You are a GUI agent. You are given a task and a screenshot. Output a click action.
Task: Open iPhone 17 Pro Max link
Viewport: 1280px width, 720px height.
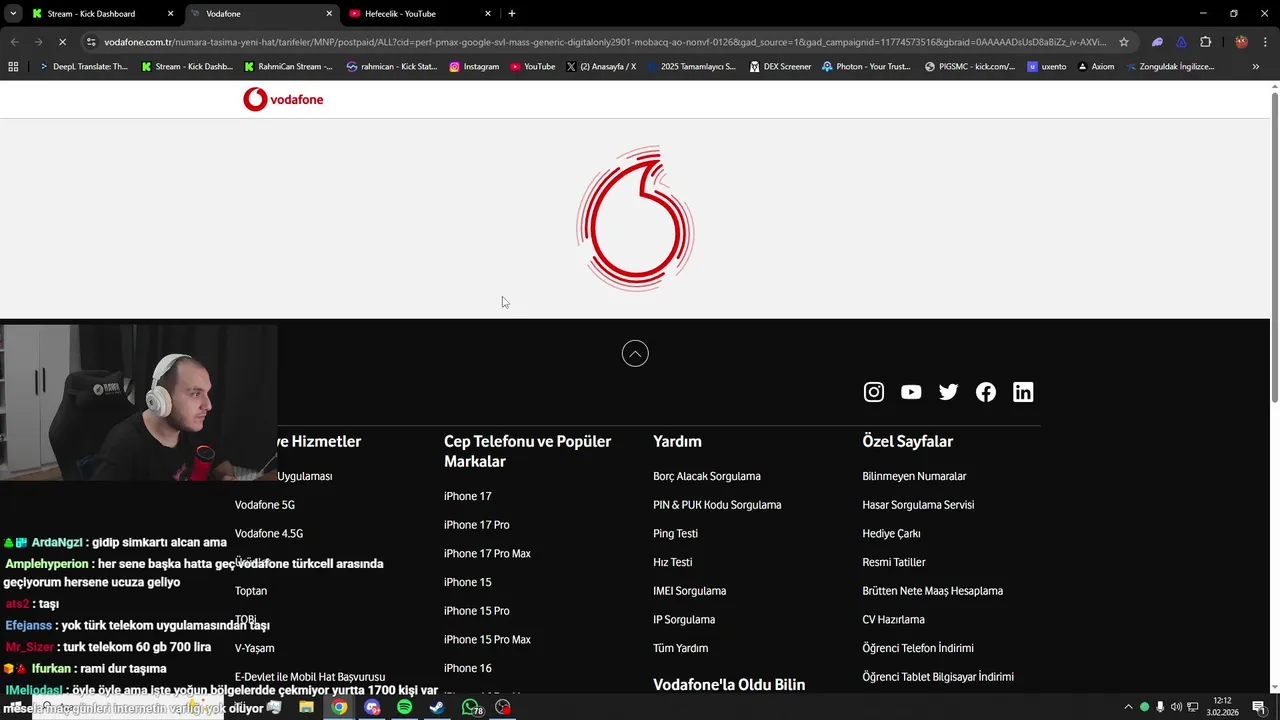tap(487, 553)
